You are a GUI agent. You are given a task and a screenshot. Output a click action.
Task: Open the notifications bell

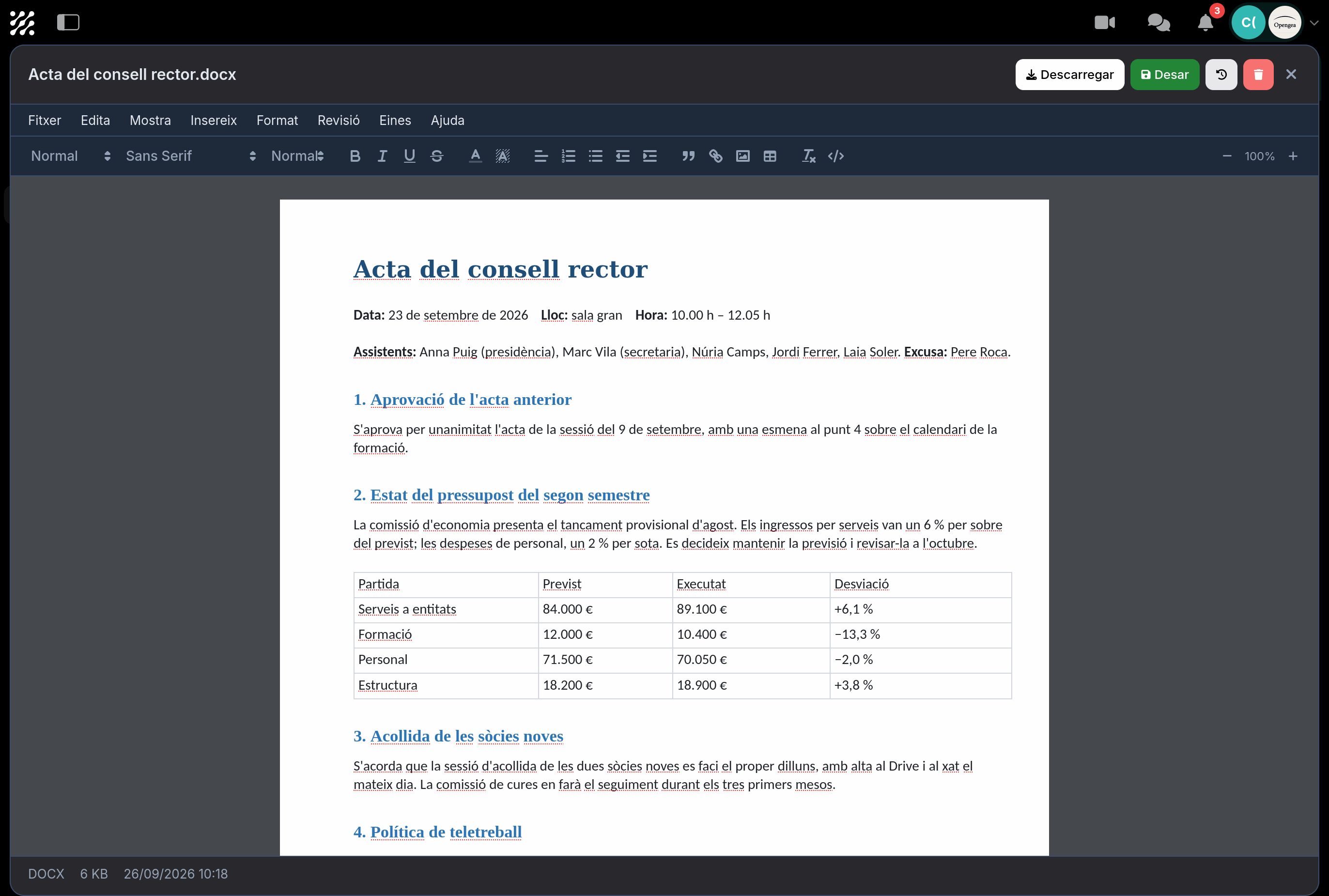[1205, 23]
